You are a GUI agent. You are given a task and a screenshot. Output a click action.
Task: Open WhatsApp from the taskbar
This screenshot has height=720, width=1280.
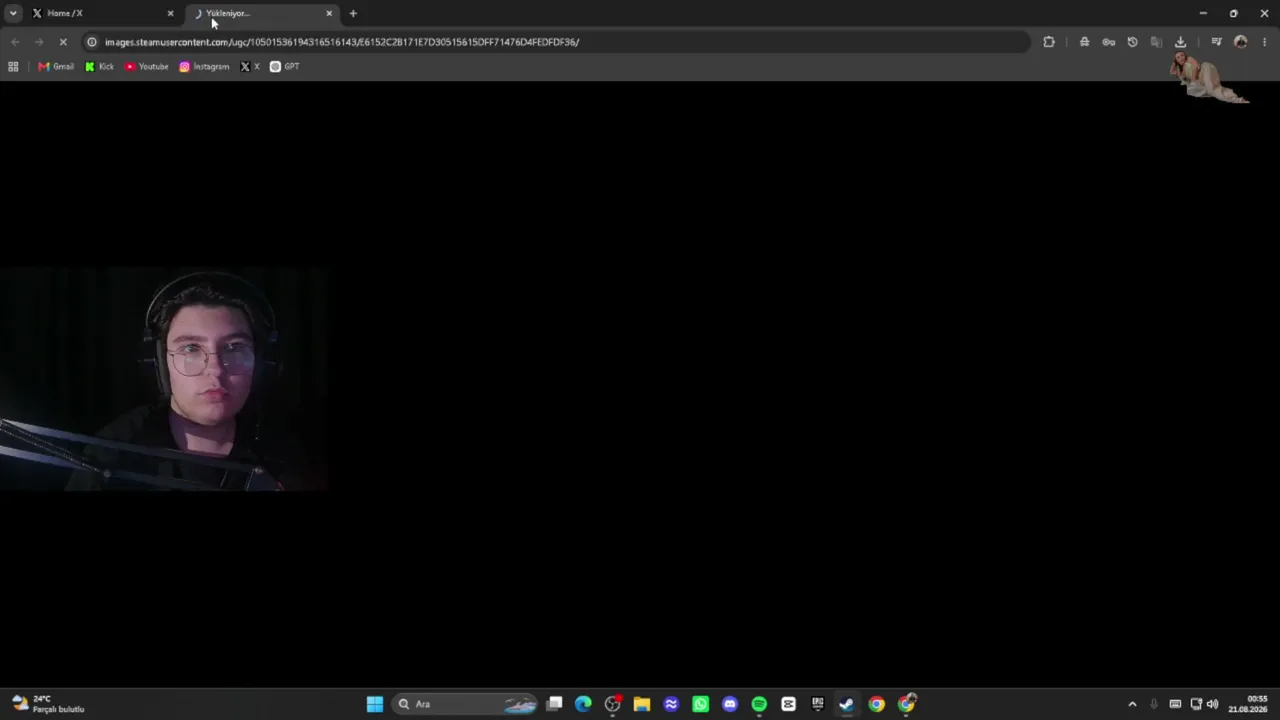700,704
